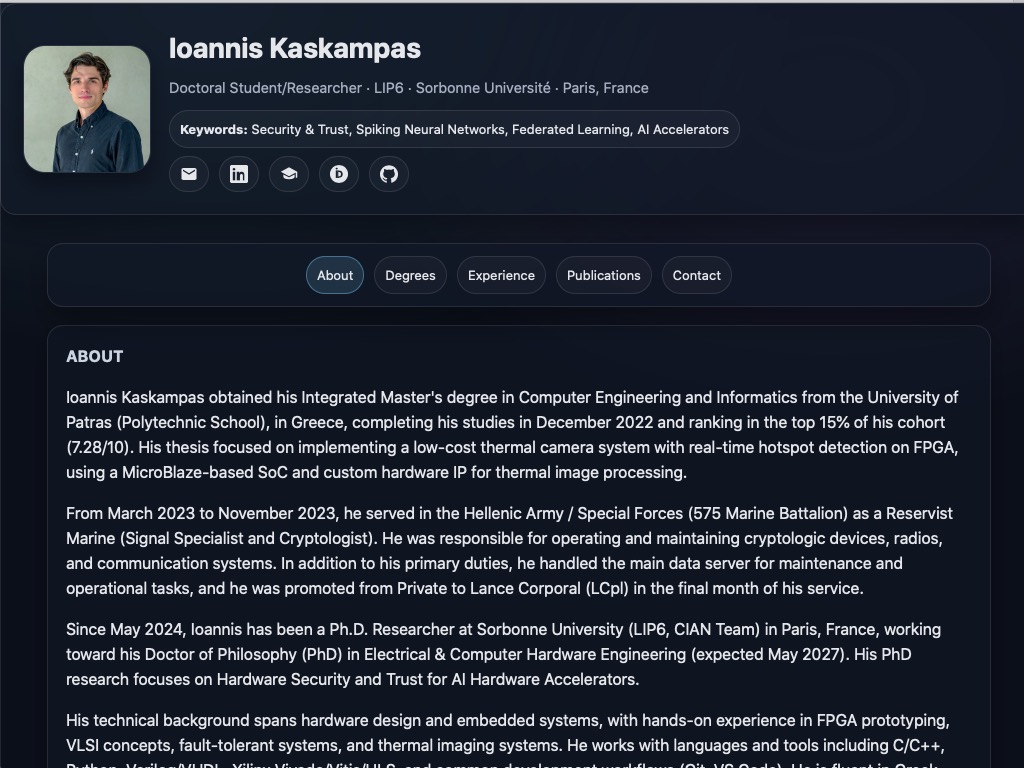Image resolution: width=1024 pixels, height=768 pixels.
Task: Click the ABOUT section heading
Action: (x=95, y=356)
